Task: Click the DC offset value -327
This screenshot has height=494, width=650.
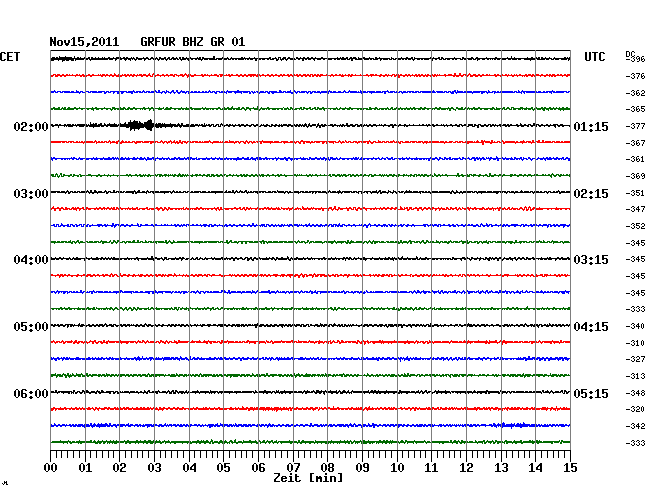Action: click(x=635, y=359)
